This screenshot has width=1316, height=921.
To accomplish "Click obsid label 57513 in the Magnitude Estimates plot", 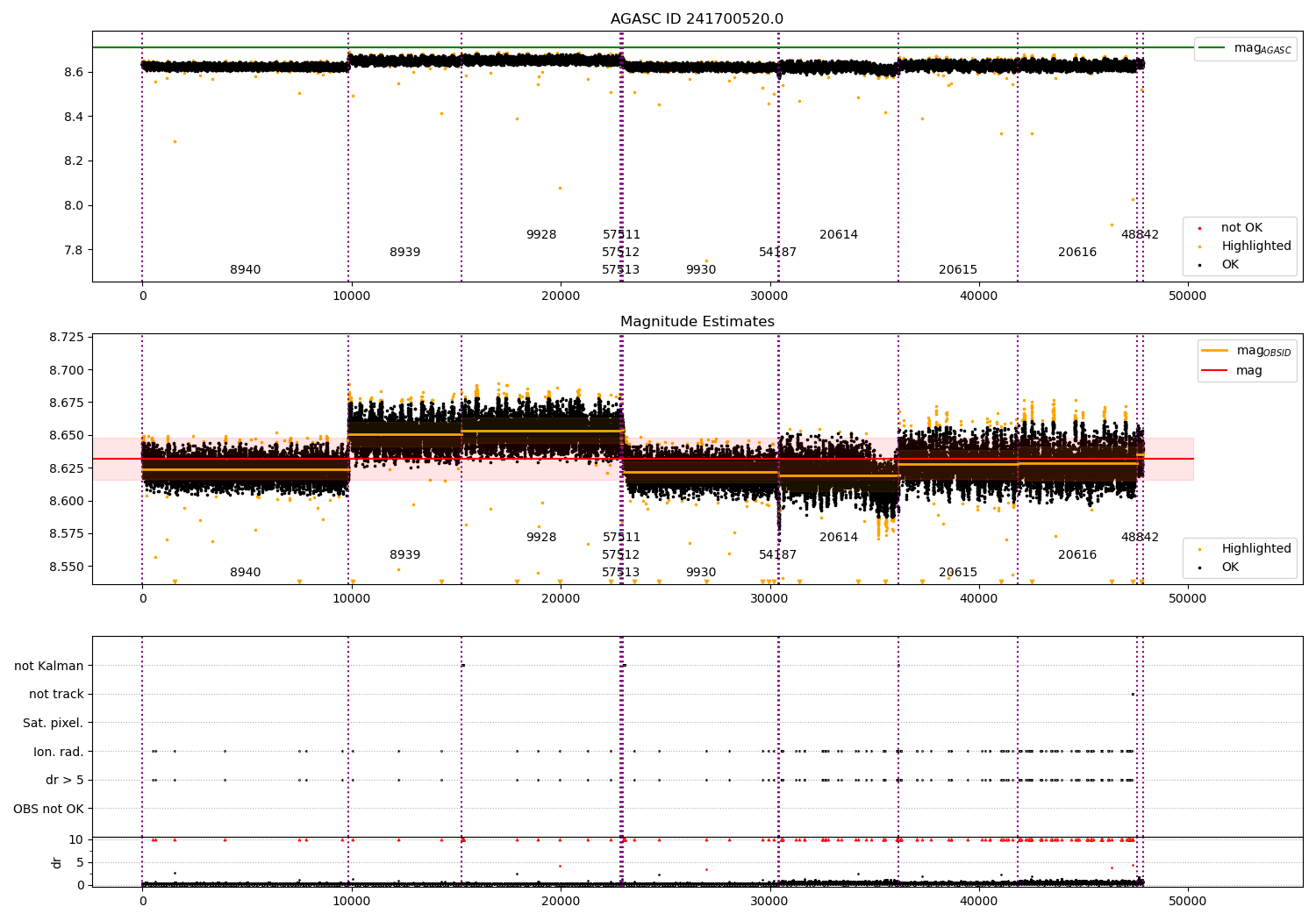I will click(621, 573).
